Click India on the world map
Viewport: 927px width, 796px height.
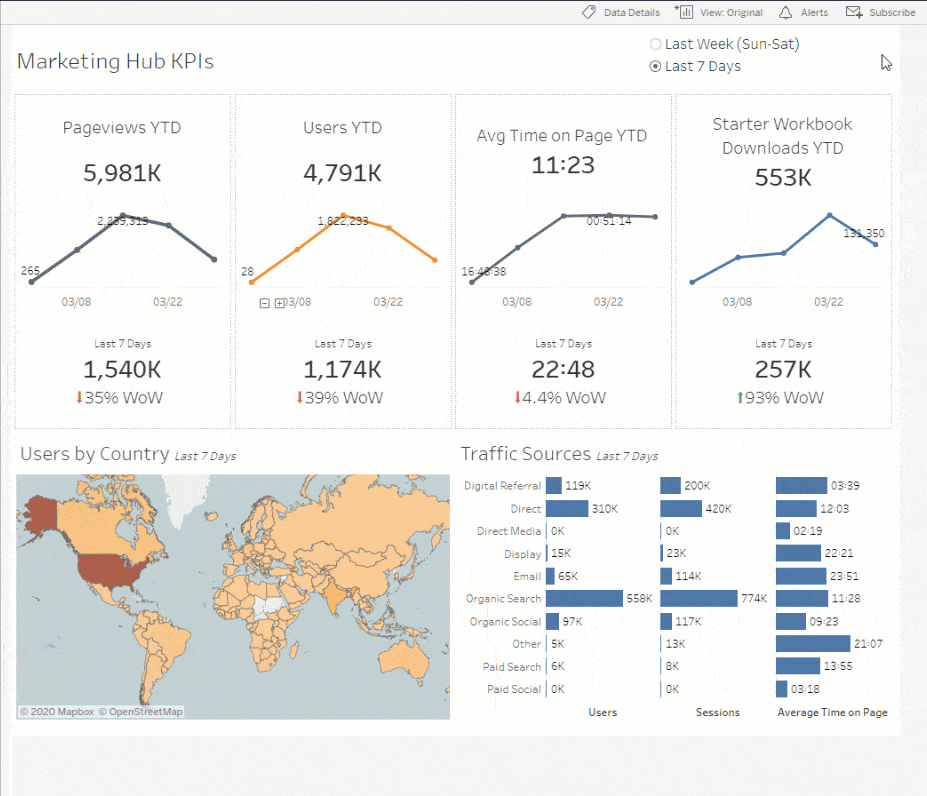pyautogui.click(x=333, y=596)
